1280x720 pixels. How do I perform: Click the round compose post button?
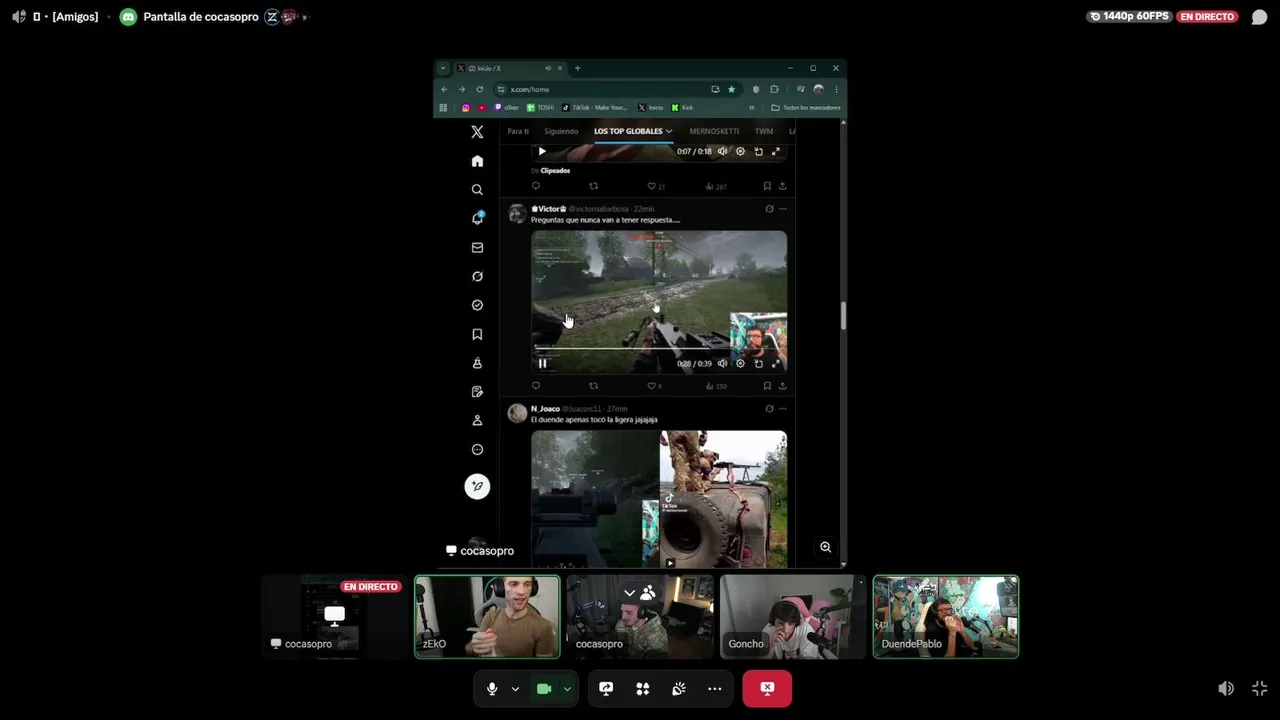pos(477,486)
